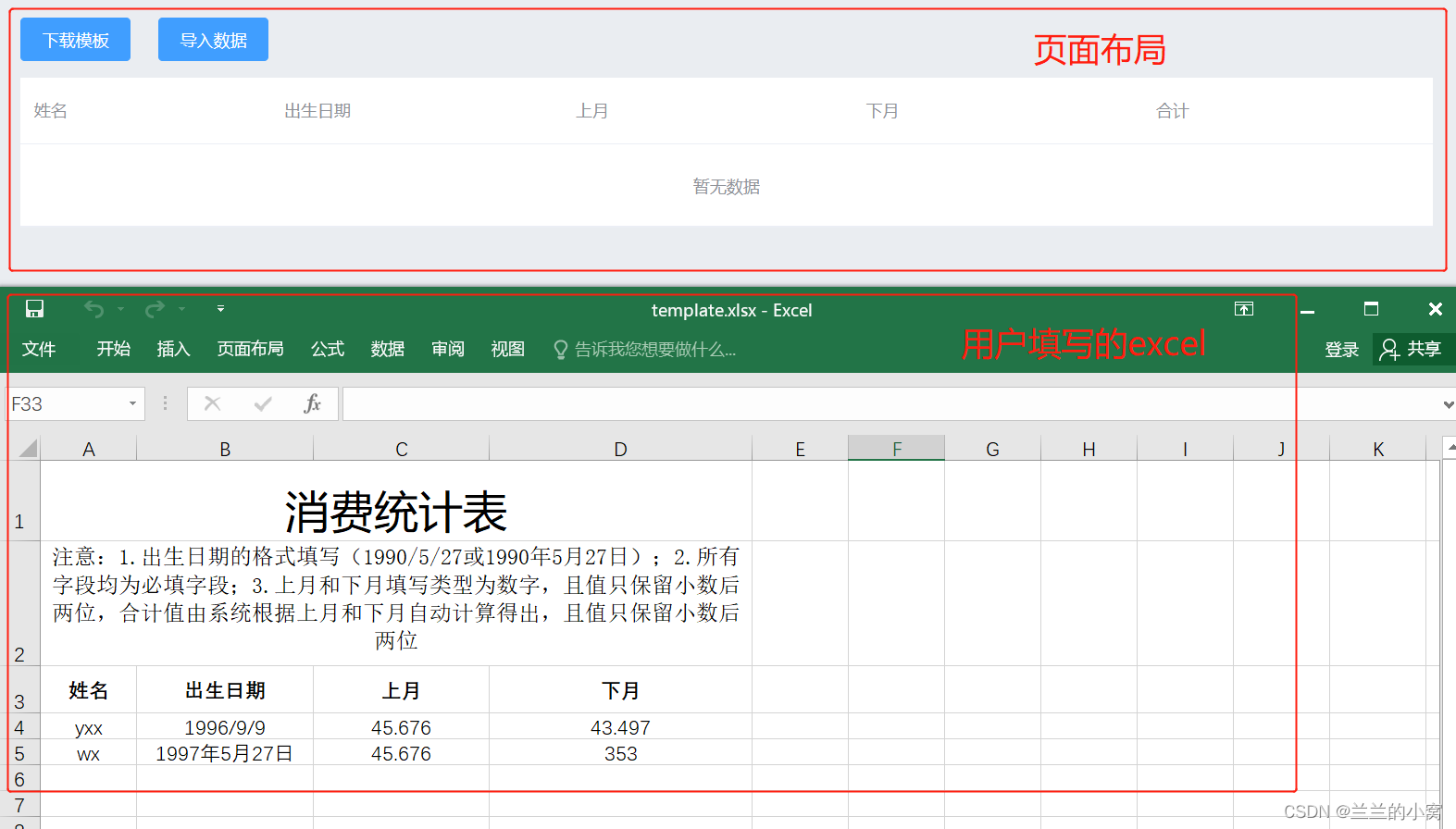Image resolution: width=1456 pixels, height=829 pixels.
Task: Select column K header
Action: (x=1378, y=449)
